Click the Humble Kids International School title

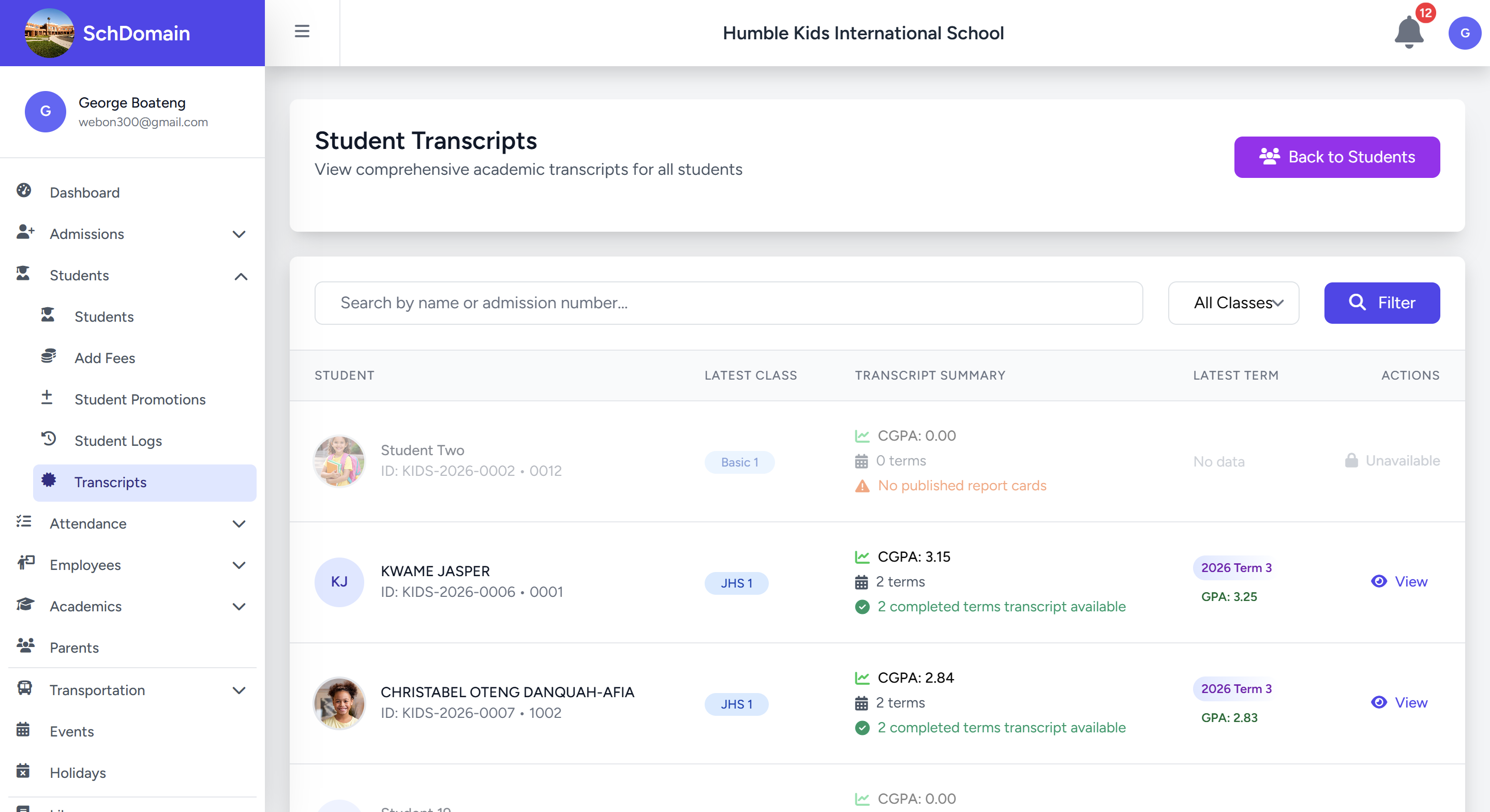tap(863, 33)
